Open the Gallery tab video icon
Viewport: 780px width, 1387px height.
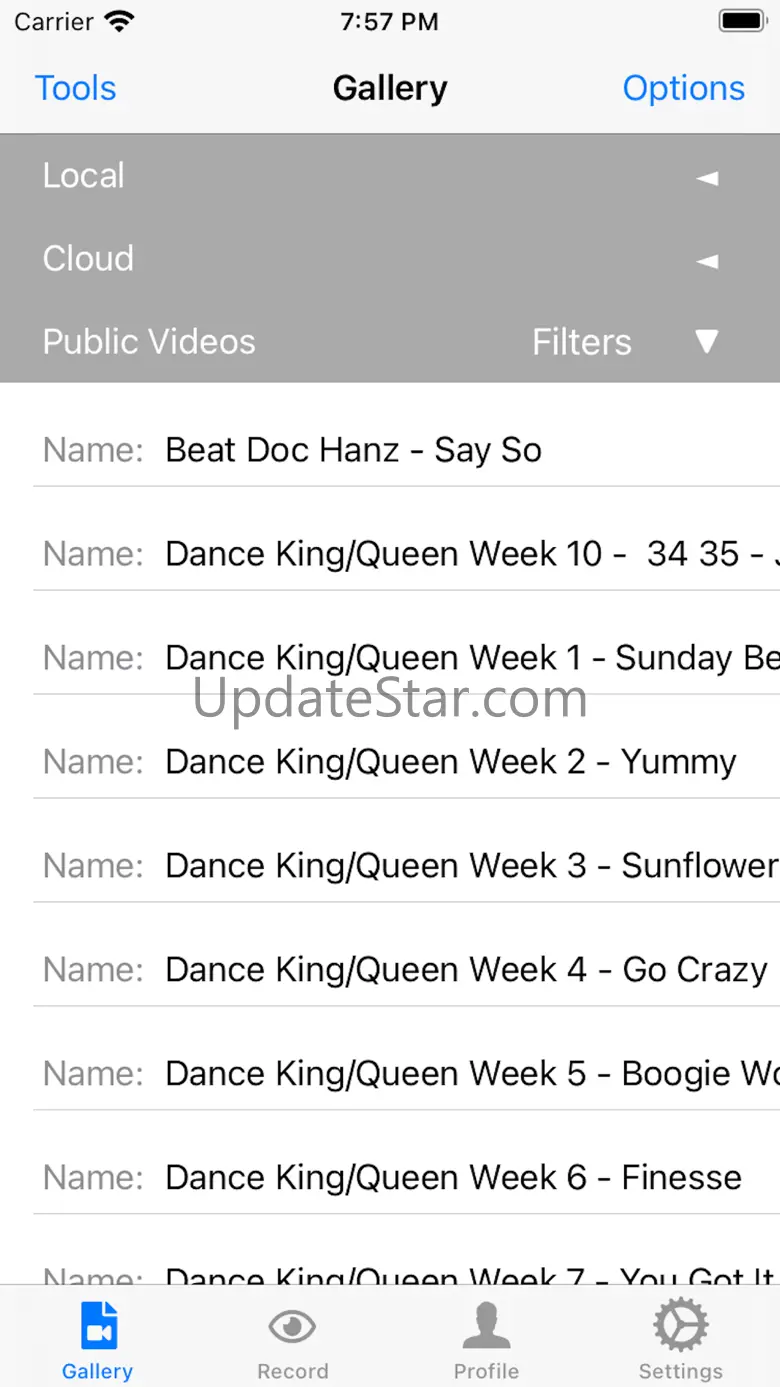(98, 1327)
